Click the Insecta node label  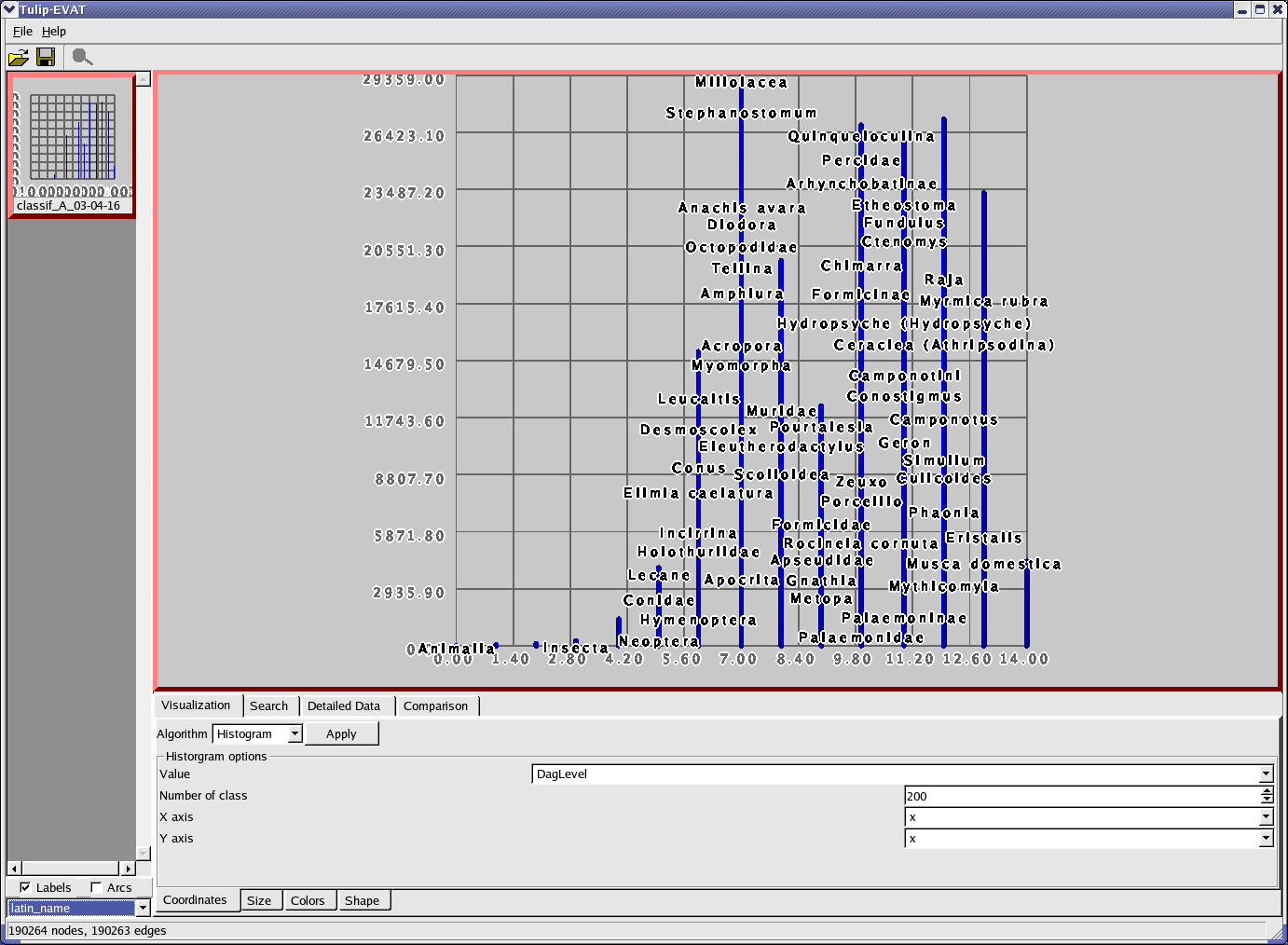tap(576, 648)
